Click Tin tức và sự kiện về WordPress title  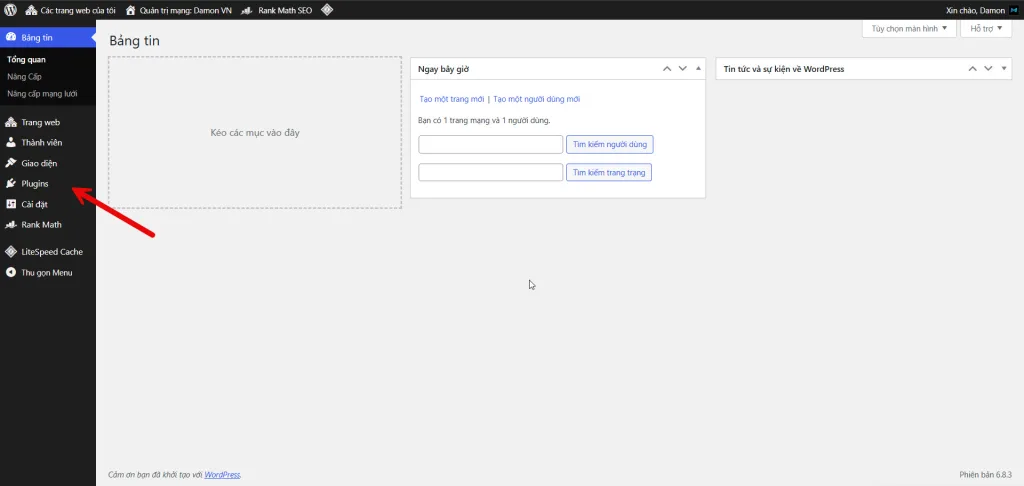(784, 69)
